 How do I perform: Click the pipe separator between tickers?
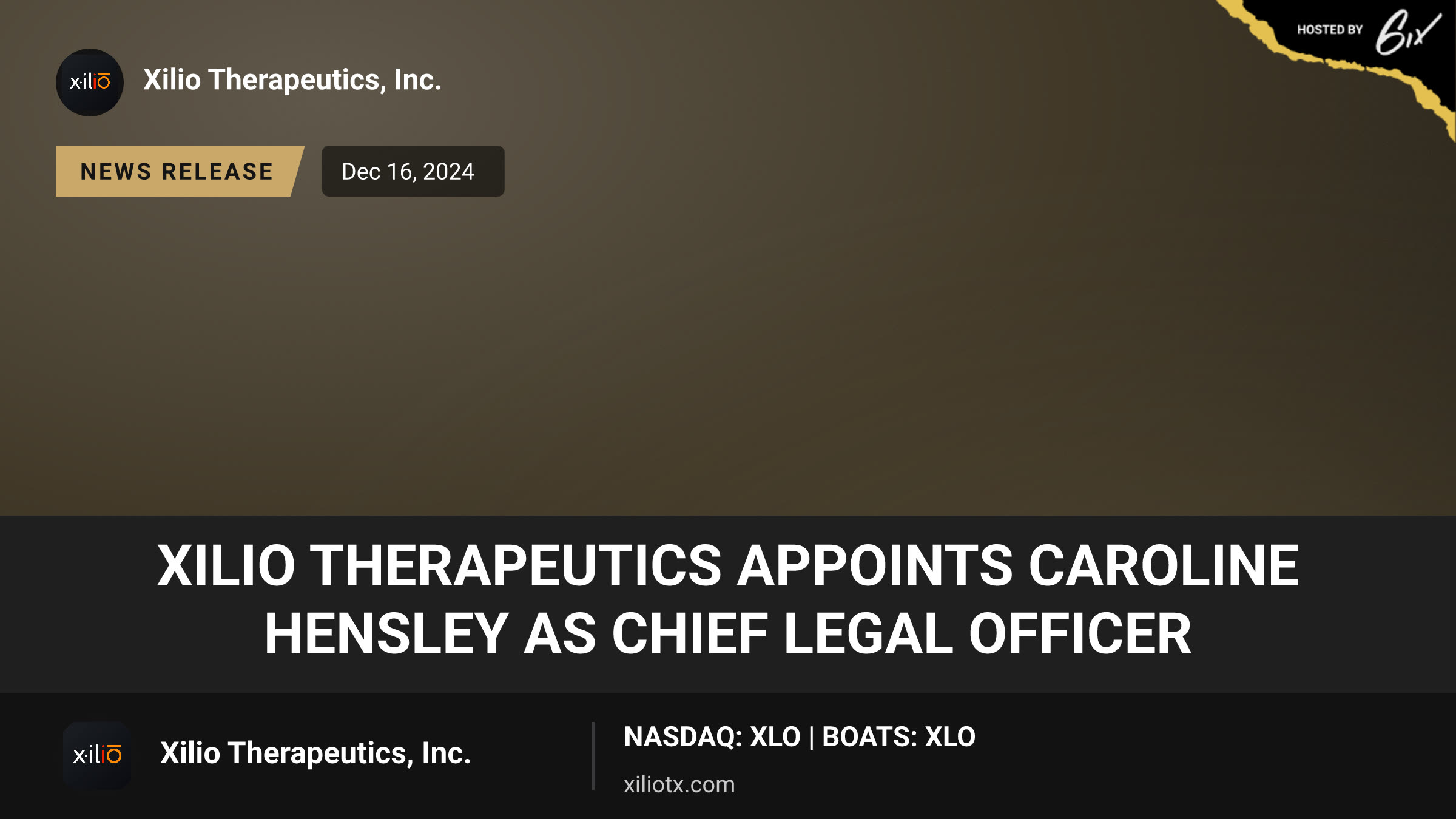point(811,737)
